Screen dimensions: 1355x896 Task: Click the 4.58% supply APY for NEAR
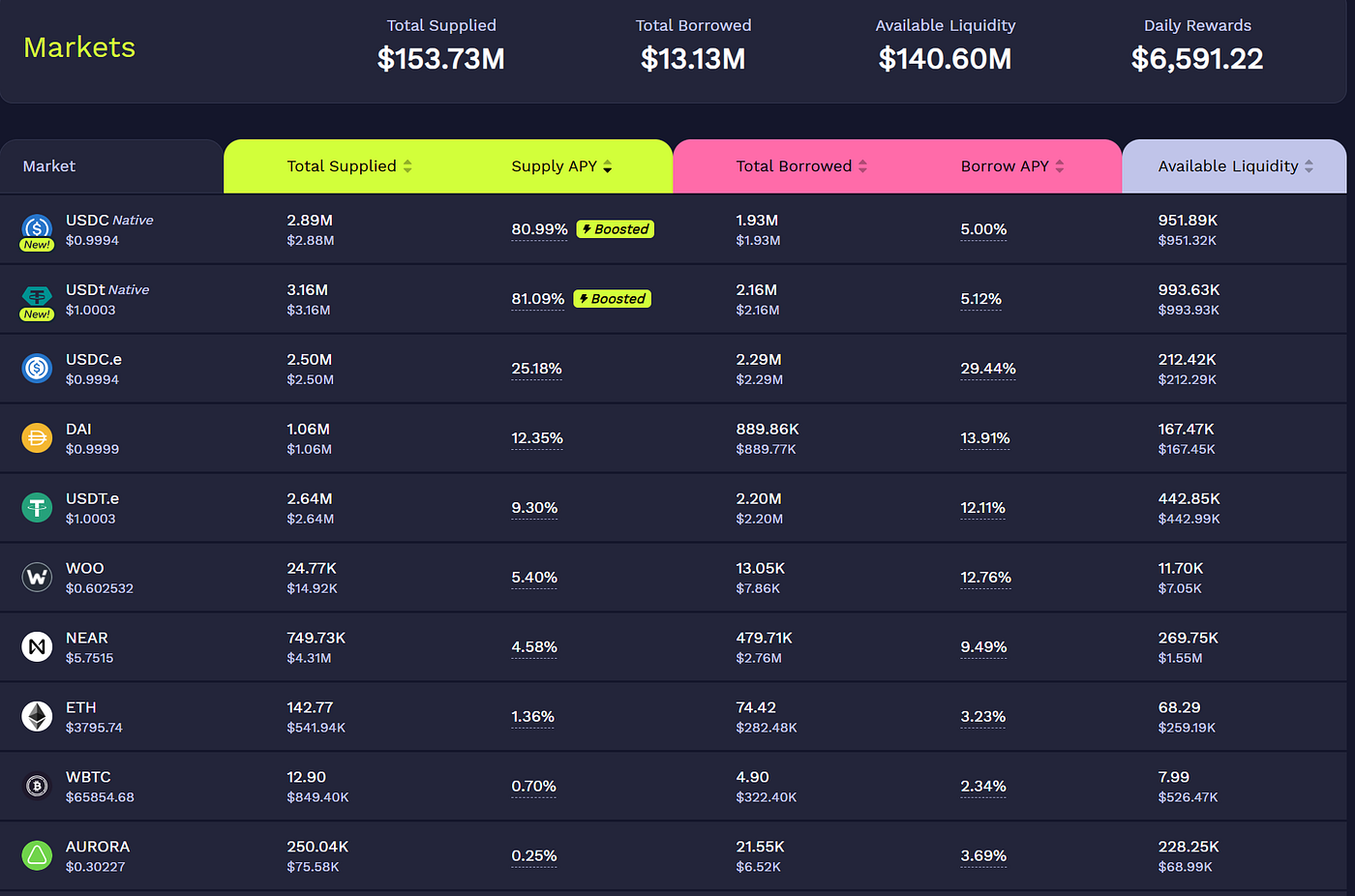point(534,647)
